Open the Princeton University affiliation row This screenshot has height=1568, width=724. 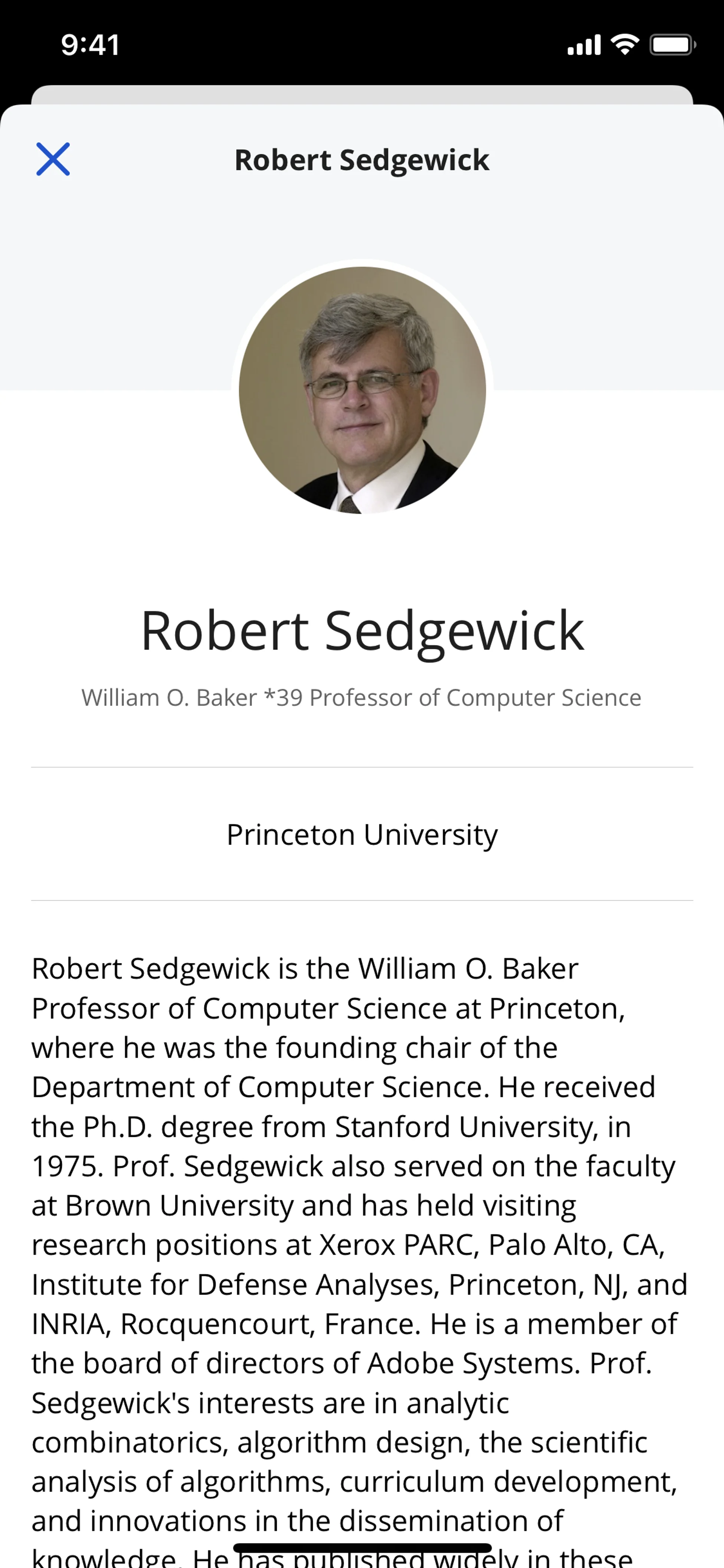(x=362, y=834)
